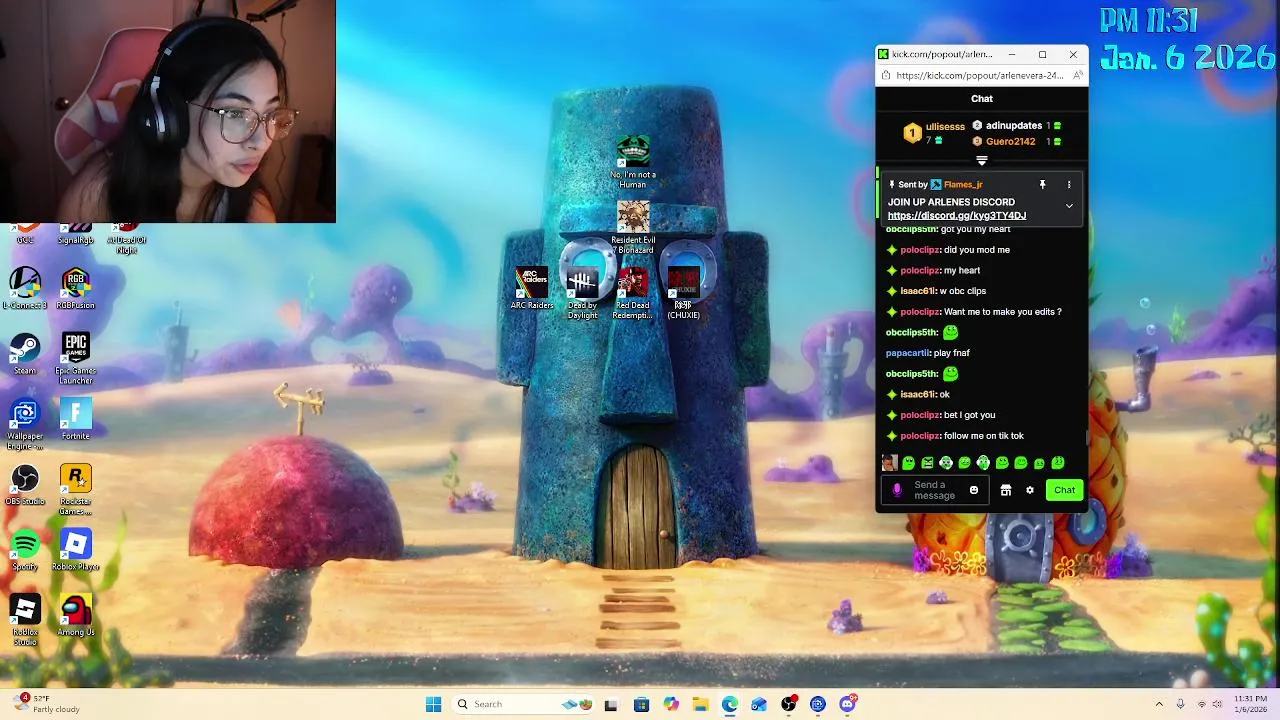
Task: Select the first green blob emote in quick emotes
Action: click(x=908, y=463)
